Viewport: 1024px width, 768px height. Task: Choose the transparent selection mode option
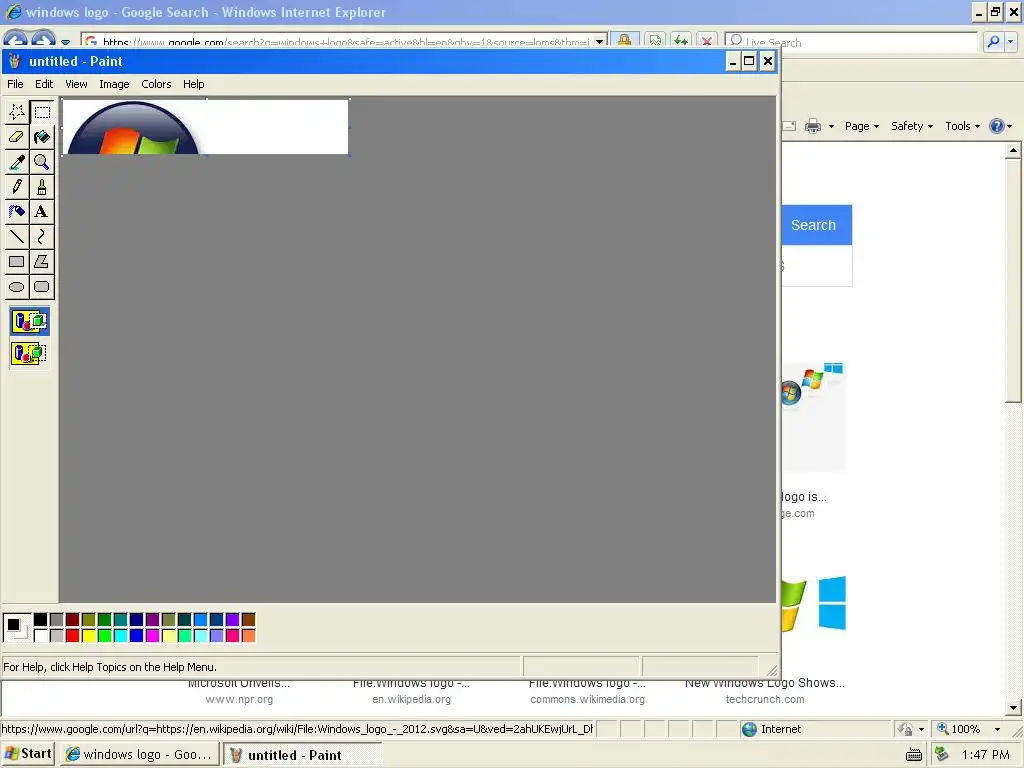tap(29, 353)
